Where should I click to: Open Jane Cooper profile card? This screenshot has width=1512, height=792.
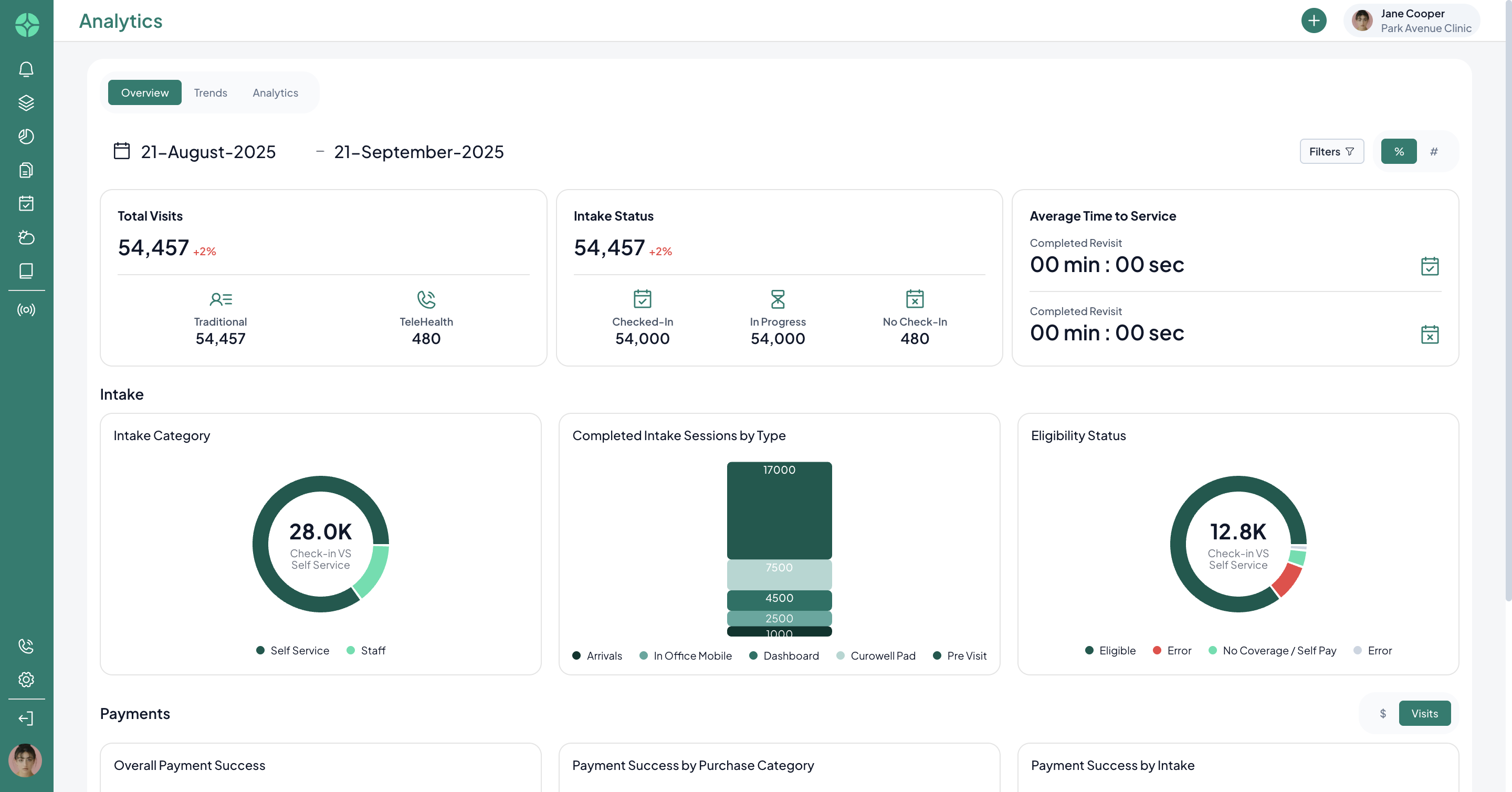point(1411,21)
